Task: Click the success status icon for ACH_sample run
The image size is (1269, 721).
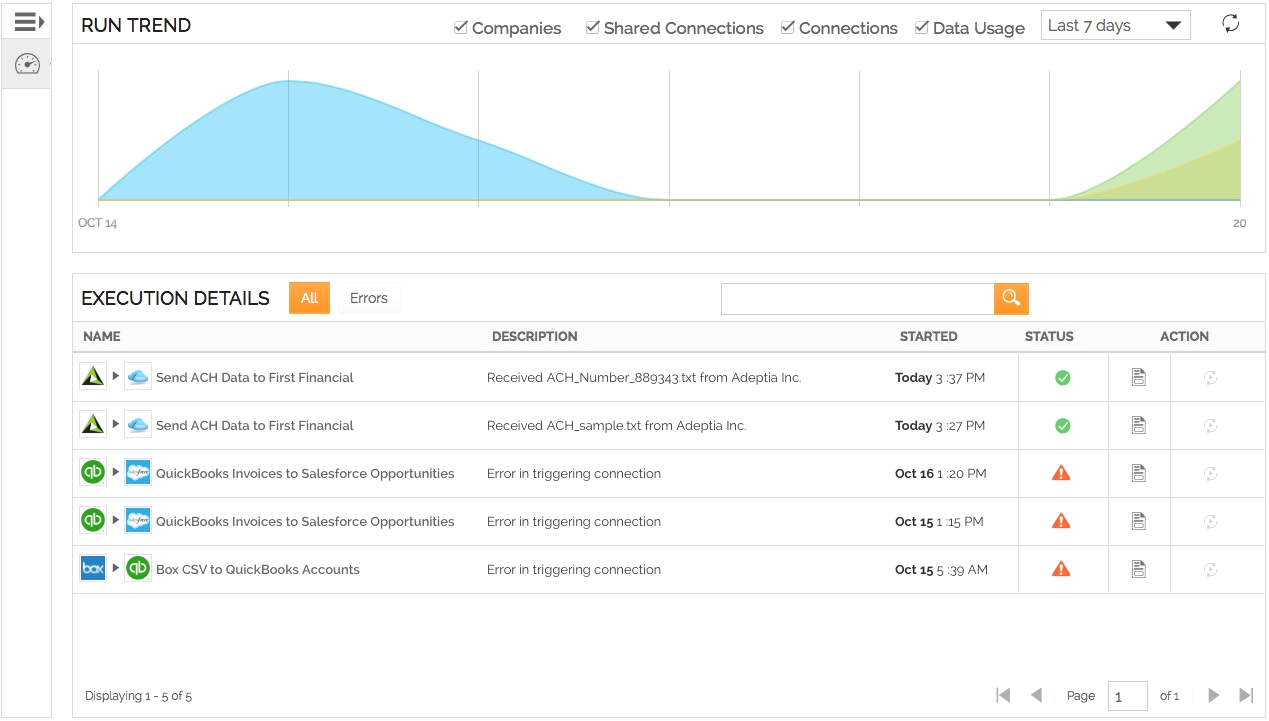Action: click(x=1062, y=426)
